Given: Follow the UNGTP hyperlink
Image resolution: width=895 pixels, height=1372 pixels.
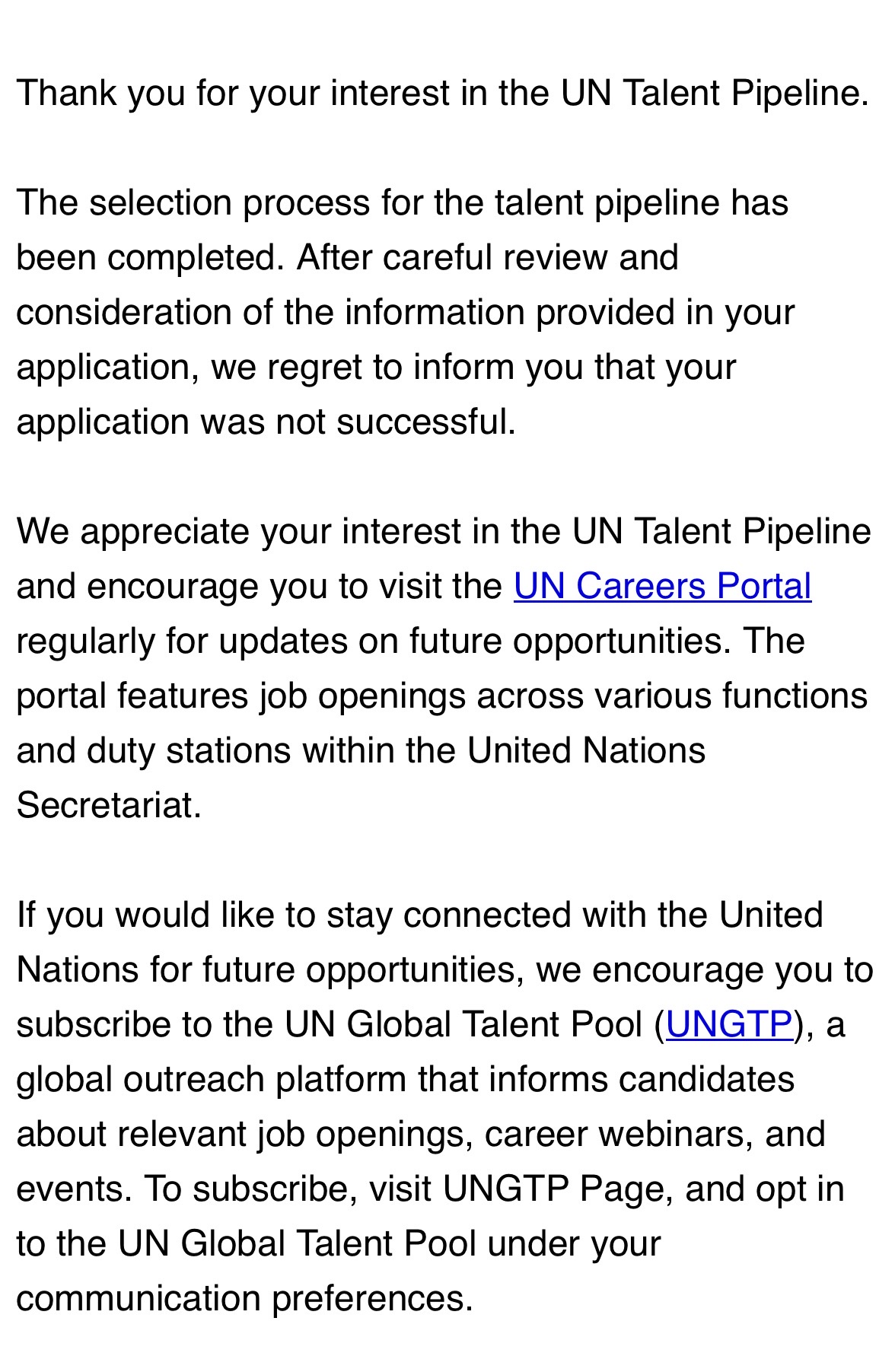Looking at the screenshot, I should (x=729, y=1024).
